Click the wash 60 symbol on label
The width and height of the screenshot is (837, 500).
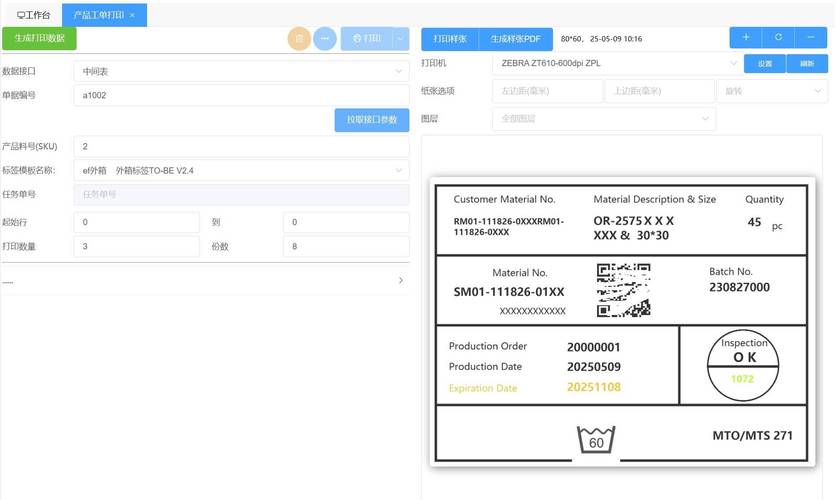click(x=596, y=440)
